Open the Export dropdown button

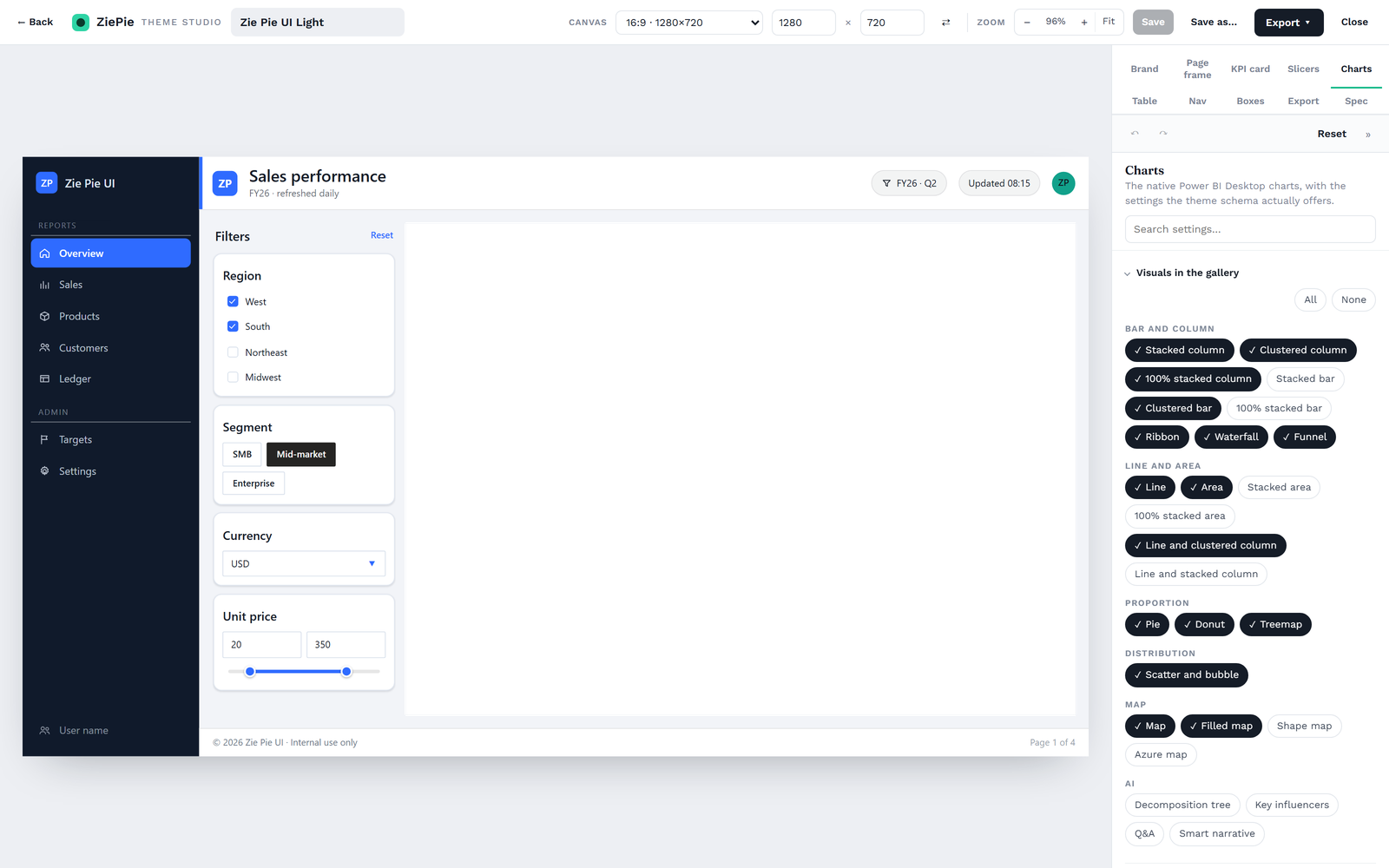click(x=1288, y=23)
